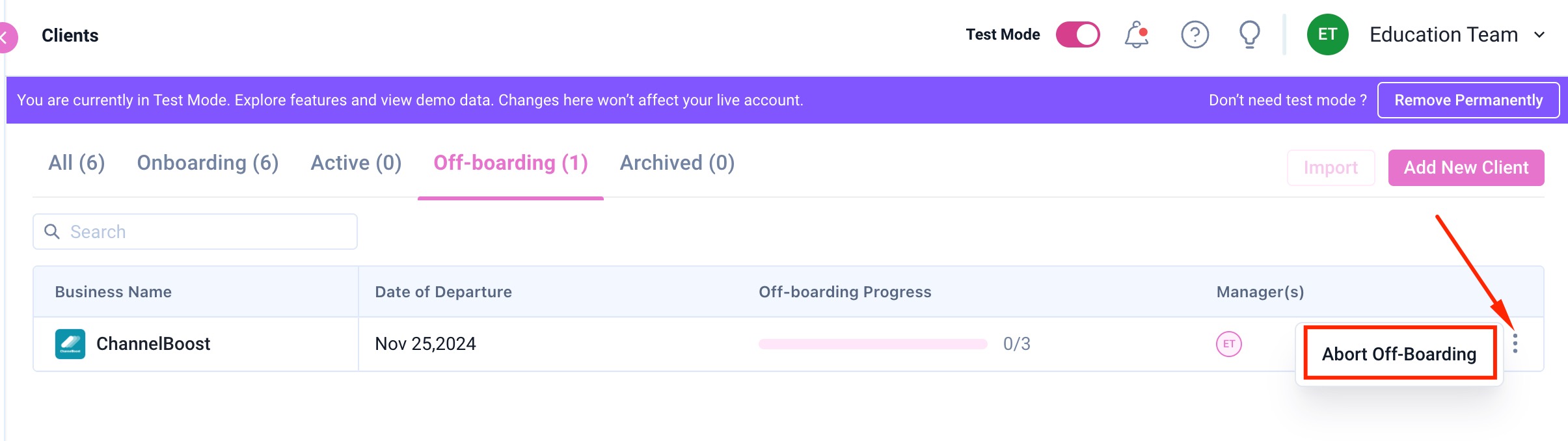Switch to the Onboarding (6) tab

pos(208,163)
